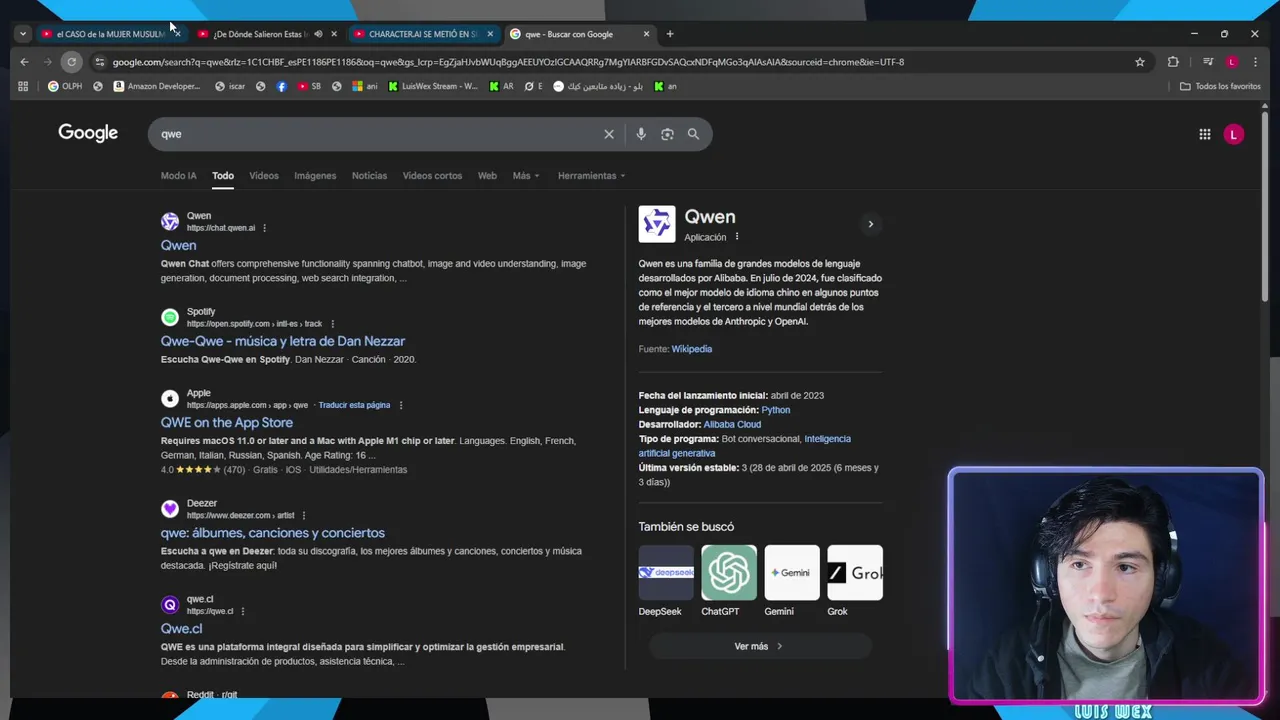Open the 'Qwen' search result
This screenshot has height=720, width=1280.
tap(178, 245)
